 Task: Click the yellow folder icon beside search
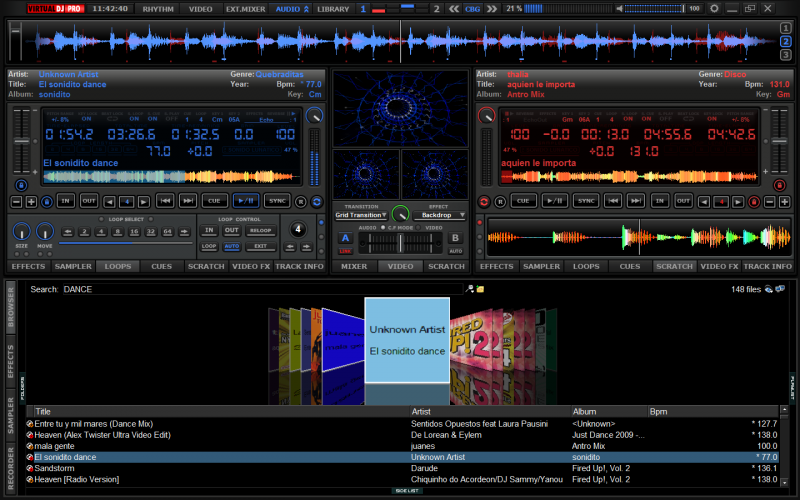click(x=480, y=289)
